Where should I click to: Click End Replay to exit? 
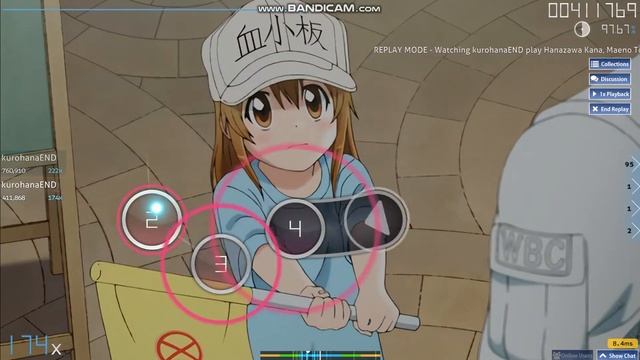(610, 109)
